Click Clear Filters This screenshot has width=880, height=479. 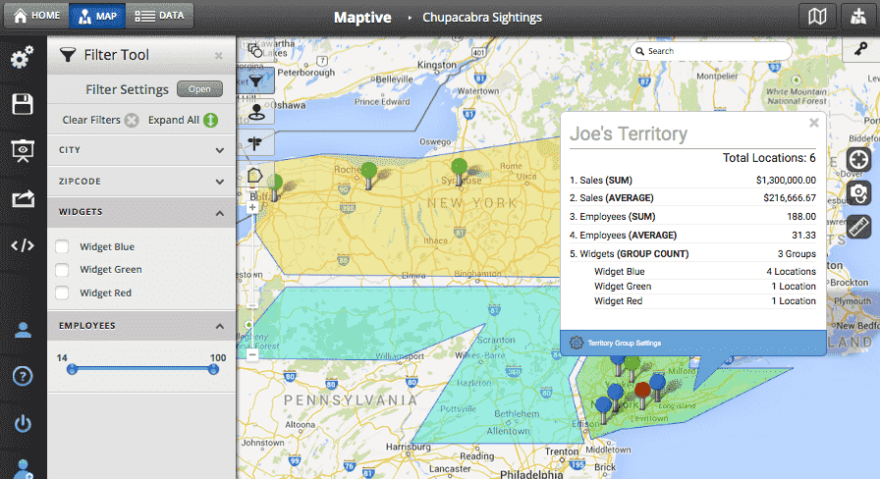[100, 120]
